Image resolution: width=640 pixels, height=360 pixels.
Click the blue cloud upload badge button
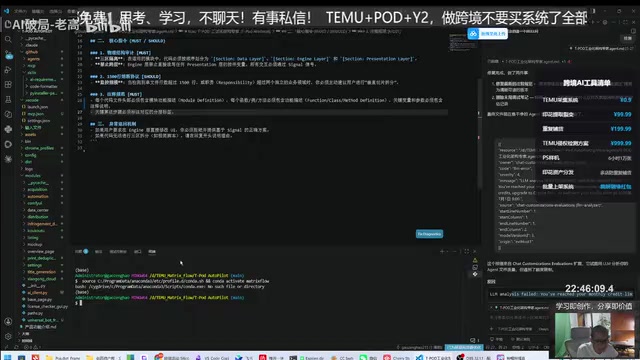tap(487, 33)
